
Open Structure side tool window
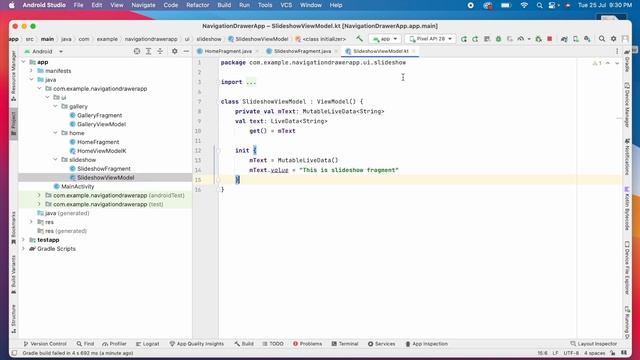13,318
